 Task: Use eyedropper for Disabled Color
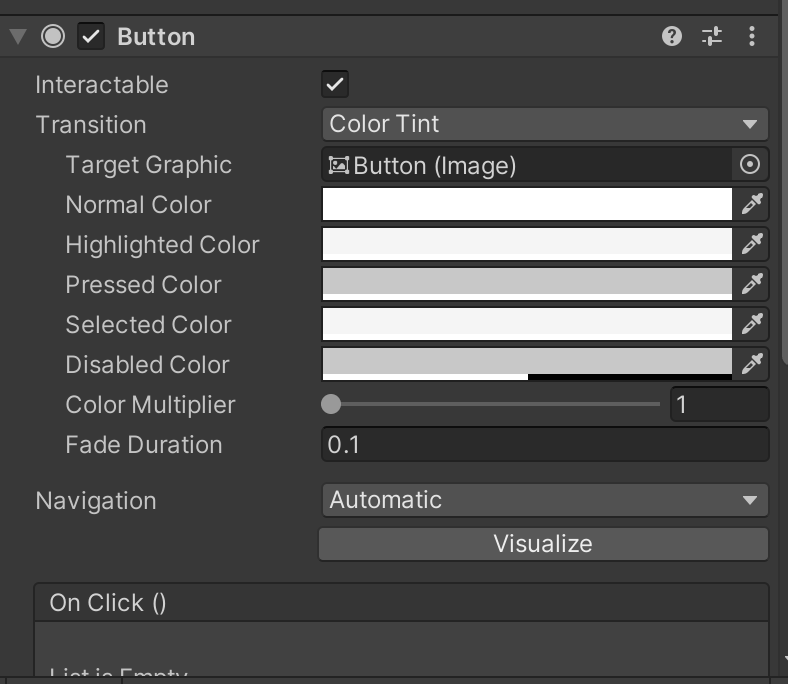coord(752,365)
